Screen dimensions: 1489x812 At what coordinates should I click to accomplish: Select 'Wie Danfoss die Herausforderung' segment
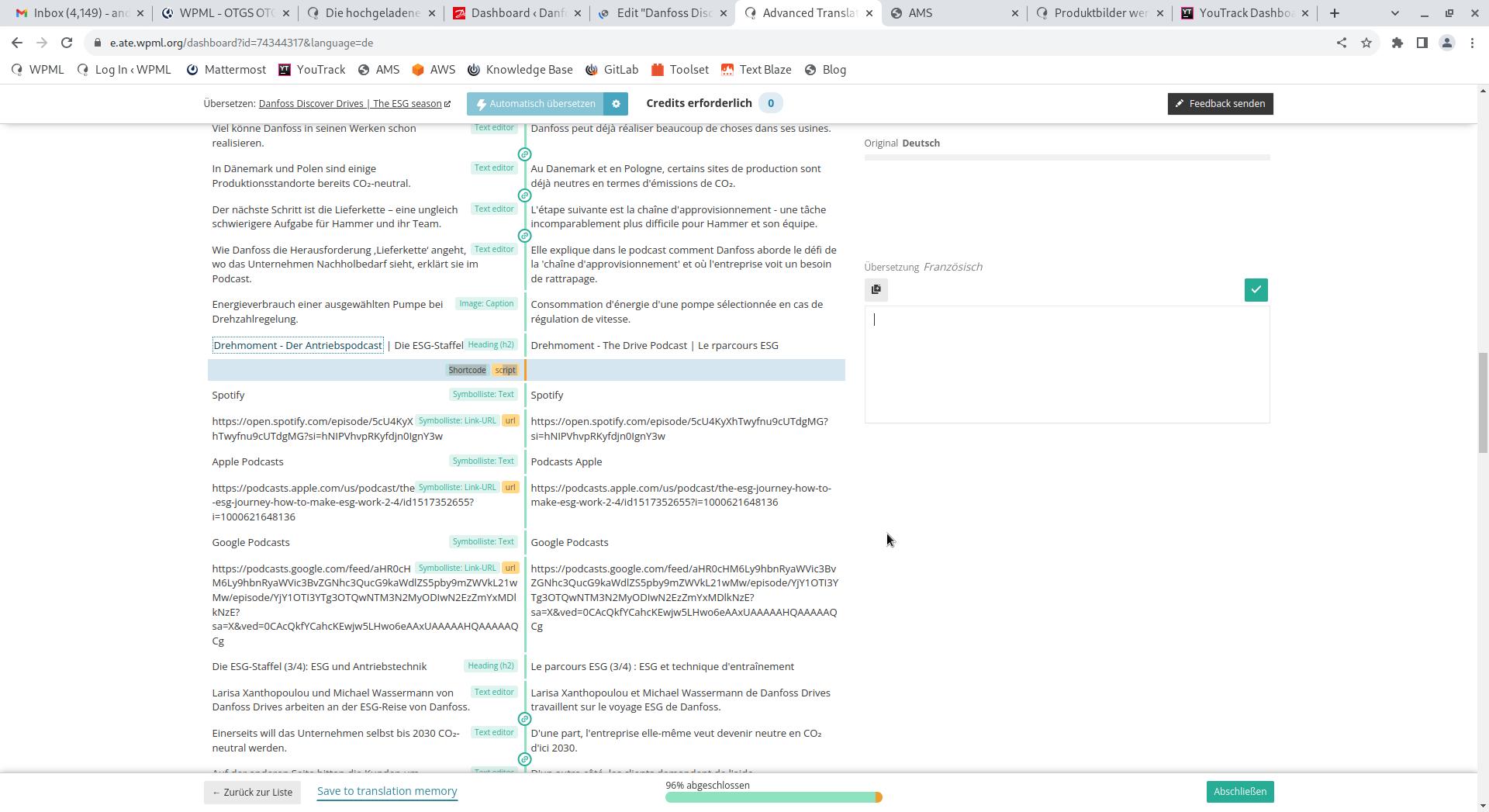pyautogui.click(x=344, y=264)
